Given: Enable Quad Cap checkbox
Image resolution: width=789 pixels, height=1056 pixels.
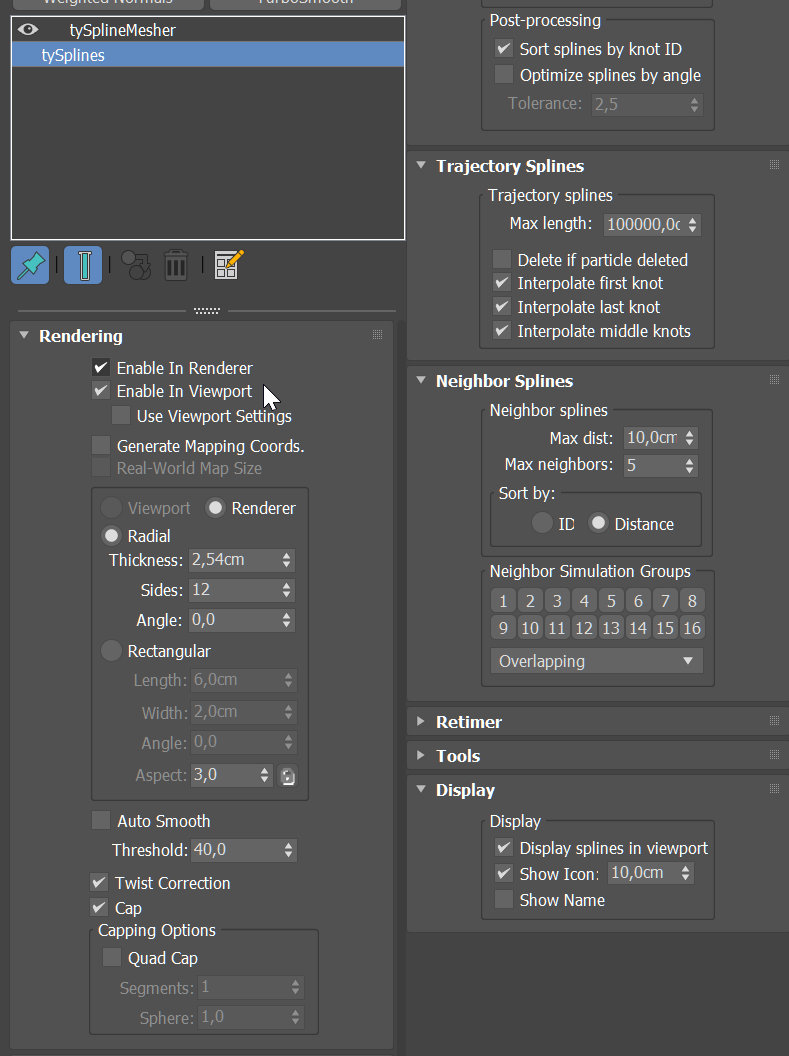Looking at the screenshot, I should [x=112, y=958].
